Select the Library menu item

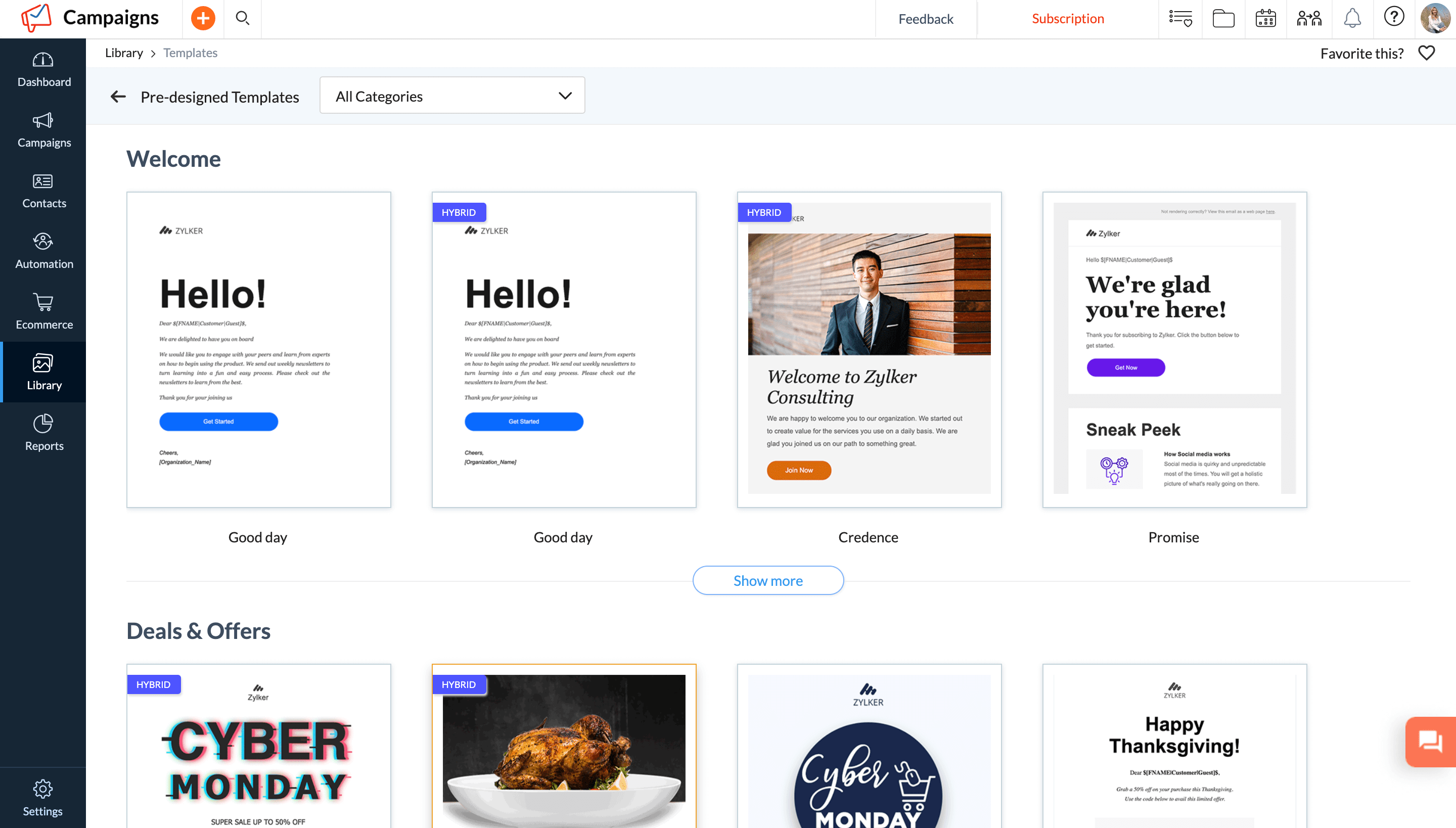click(44, 372)
